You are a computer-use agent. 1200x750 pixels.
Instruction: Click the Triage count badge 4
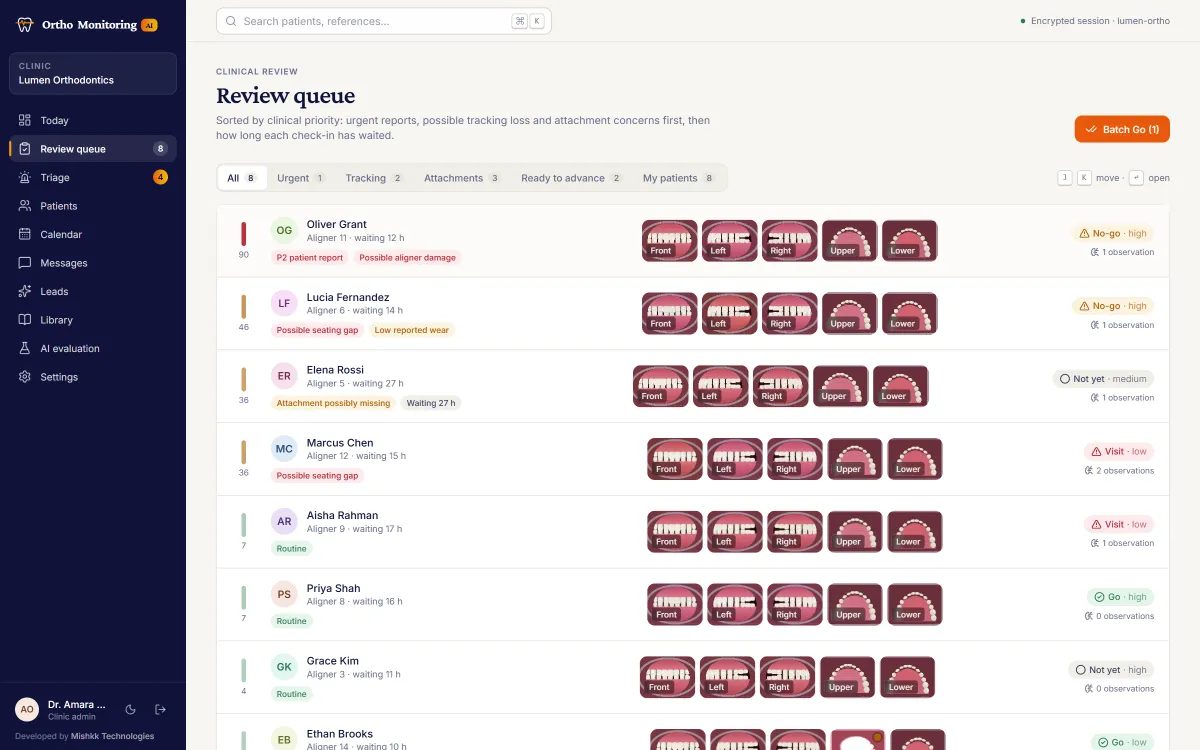tap(160, 177)
